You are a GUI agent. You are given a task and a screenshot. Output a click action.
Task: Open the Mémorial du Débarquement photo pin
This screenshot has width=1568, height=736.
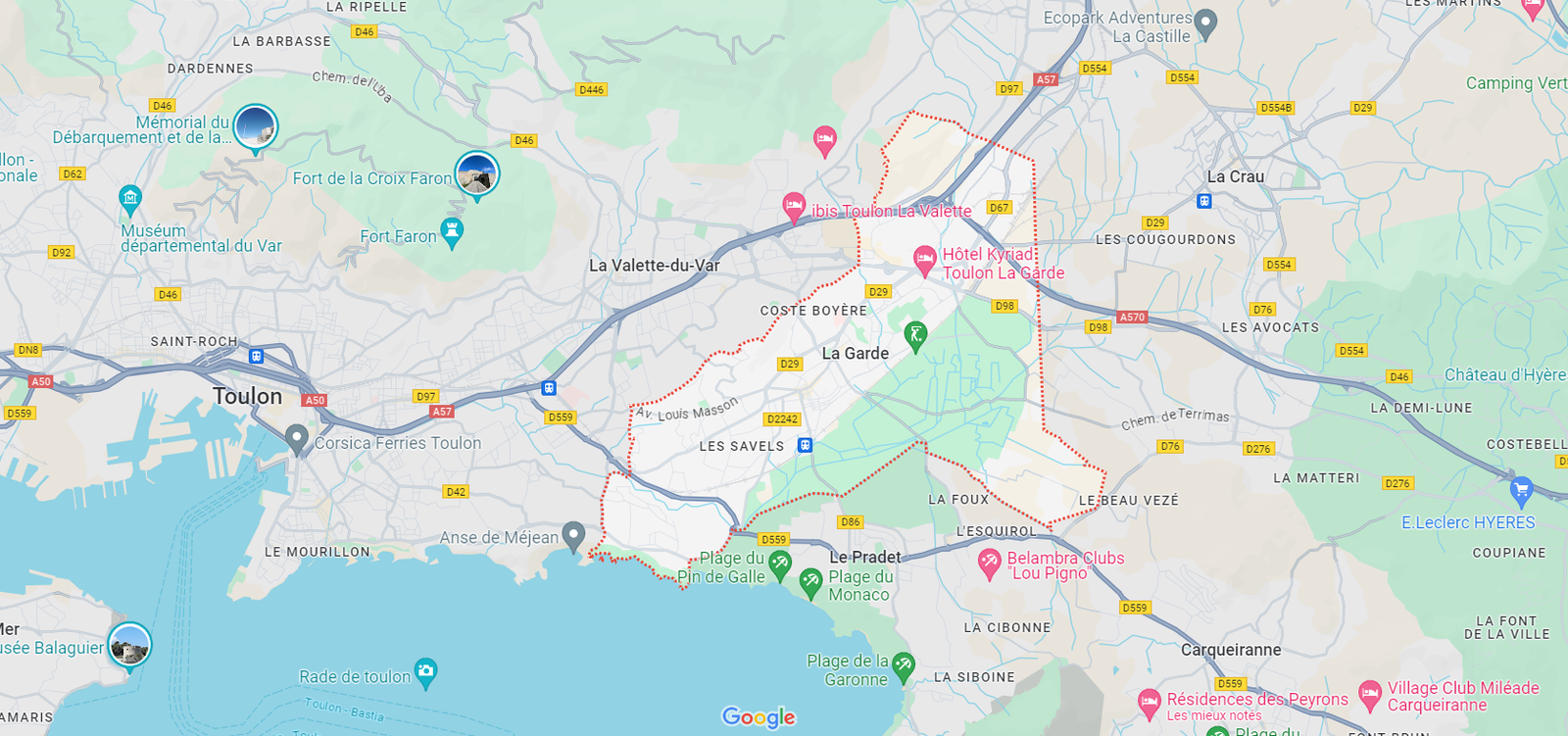(x=256, y=128)
